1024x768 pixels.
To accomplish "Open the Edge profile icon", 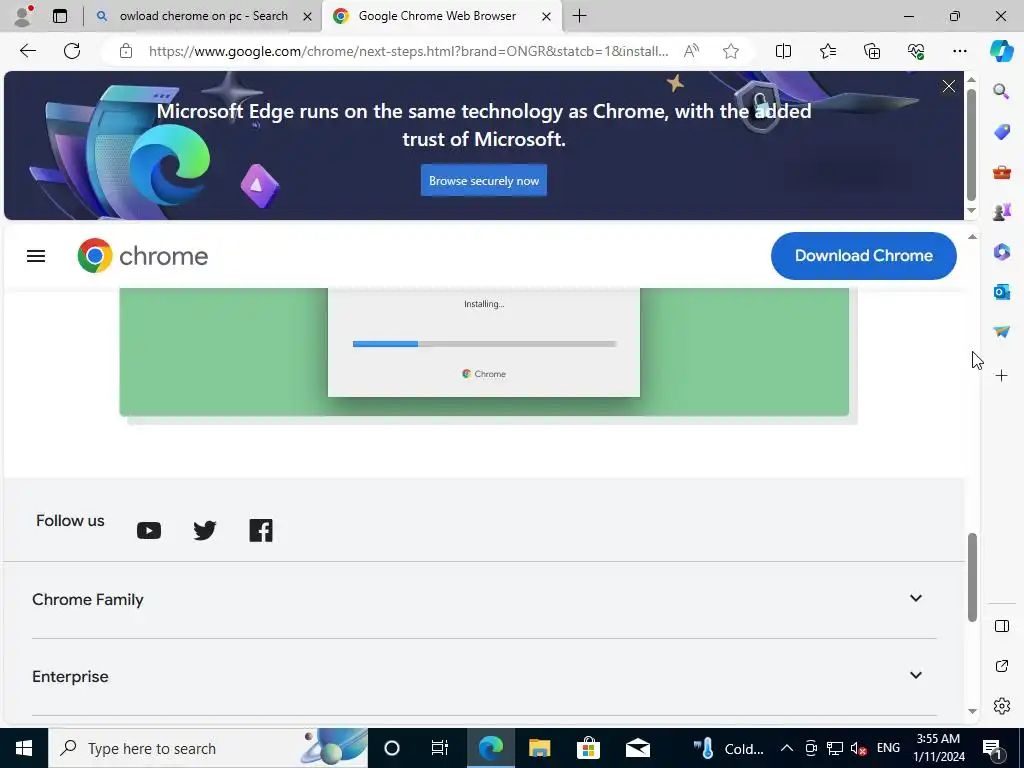I will [24, 16].
